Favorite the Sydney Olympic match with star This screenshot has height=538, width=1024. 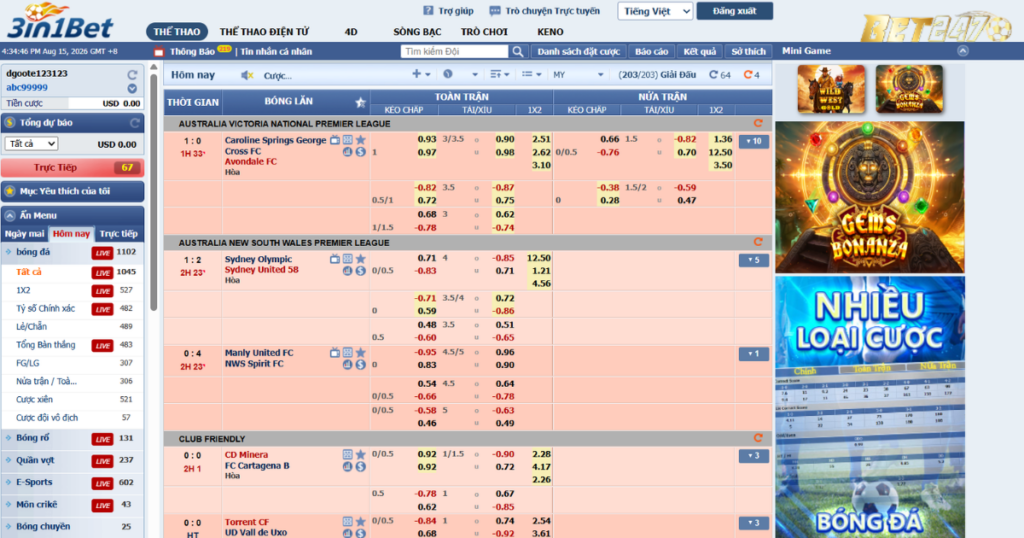pyautogui.click(x=360, y=259)
